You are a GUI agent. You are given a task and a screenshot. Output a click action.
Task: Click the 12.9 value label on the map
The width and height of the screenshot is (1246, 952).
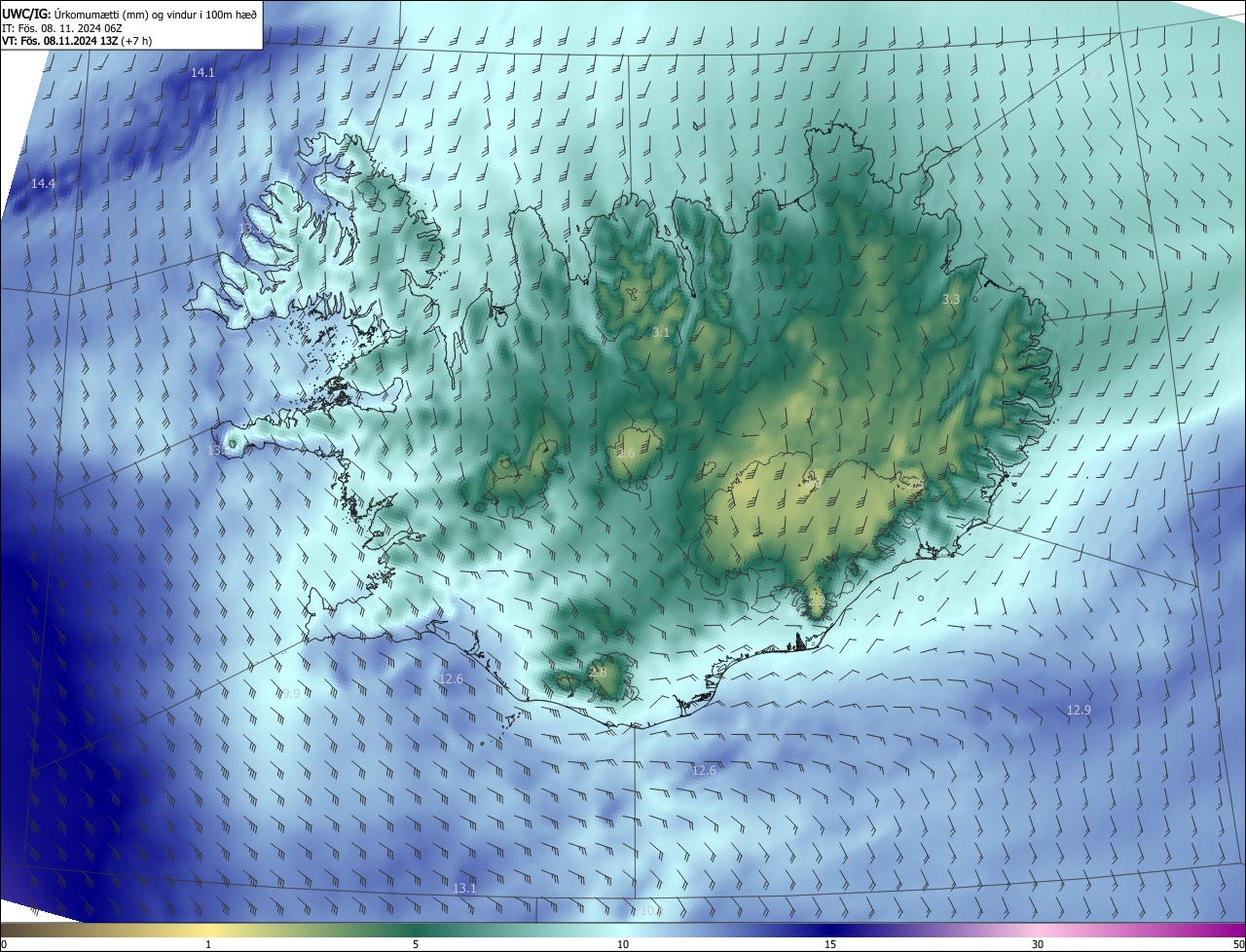pyautogui.click(x=1079, y=711)
